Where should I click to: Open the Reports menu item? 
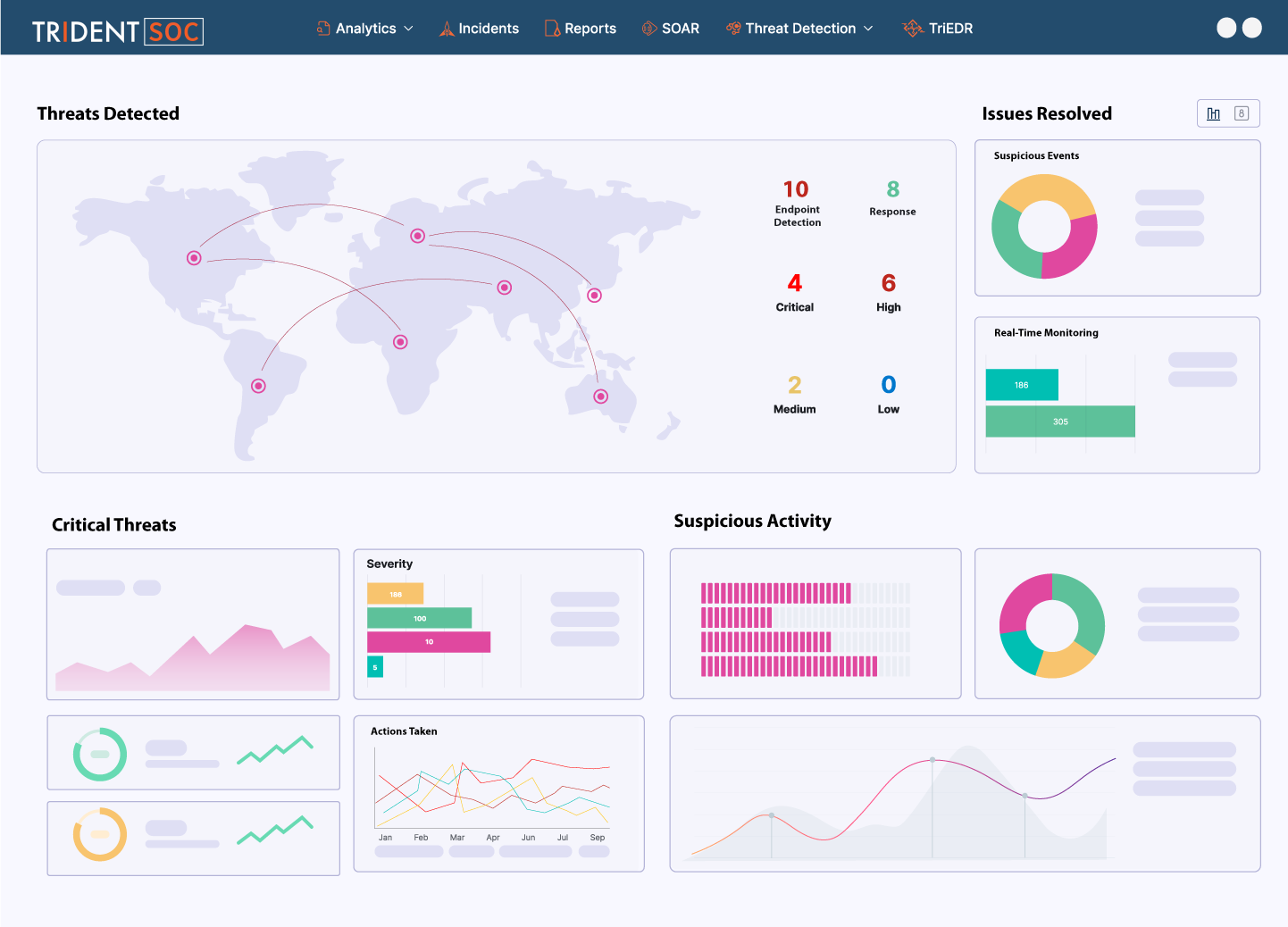tap(590, 29)
